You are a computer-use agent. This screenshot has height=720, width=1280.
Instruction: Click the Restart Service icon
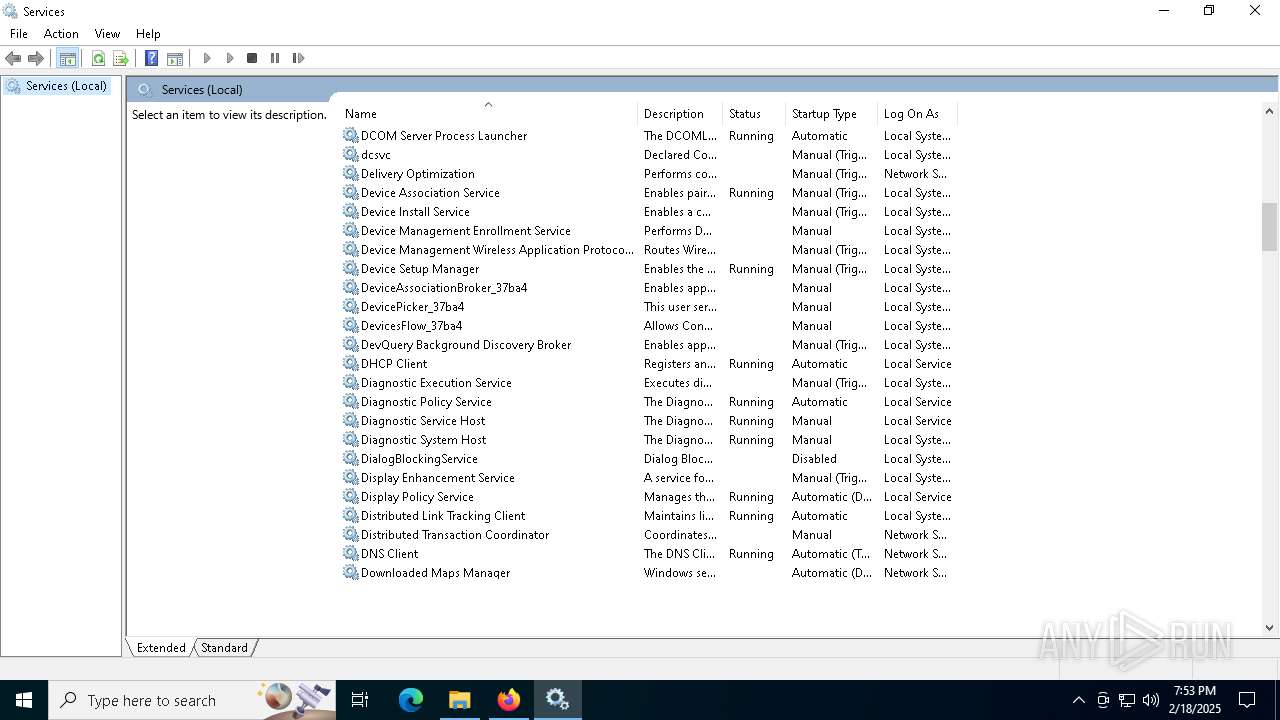pos(298,58)
